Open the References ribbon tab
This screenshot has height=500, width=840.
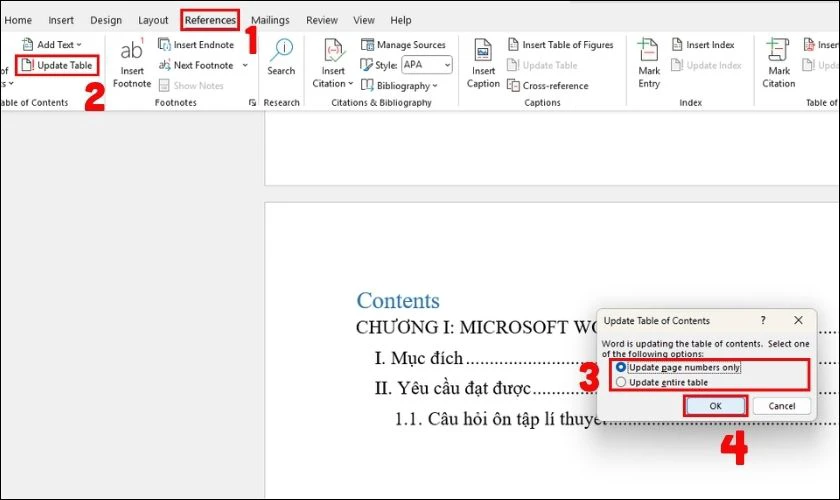211,20
